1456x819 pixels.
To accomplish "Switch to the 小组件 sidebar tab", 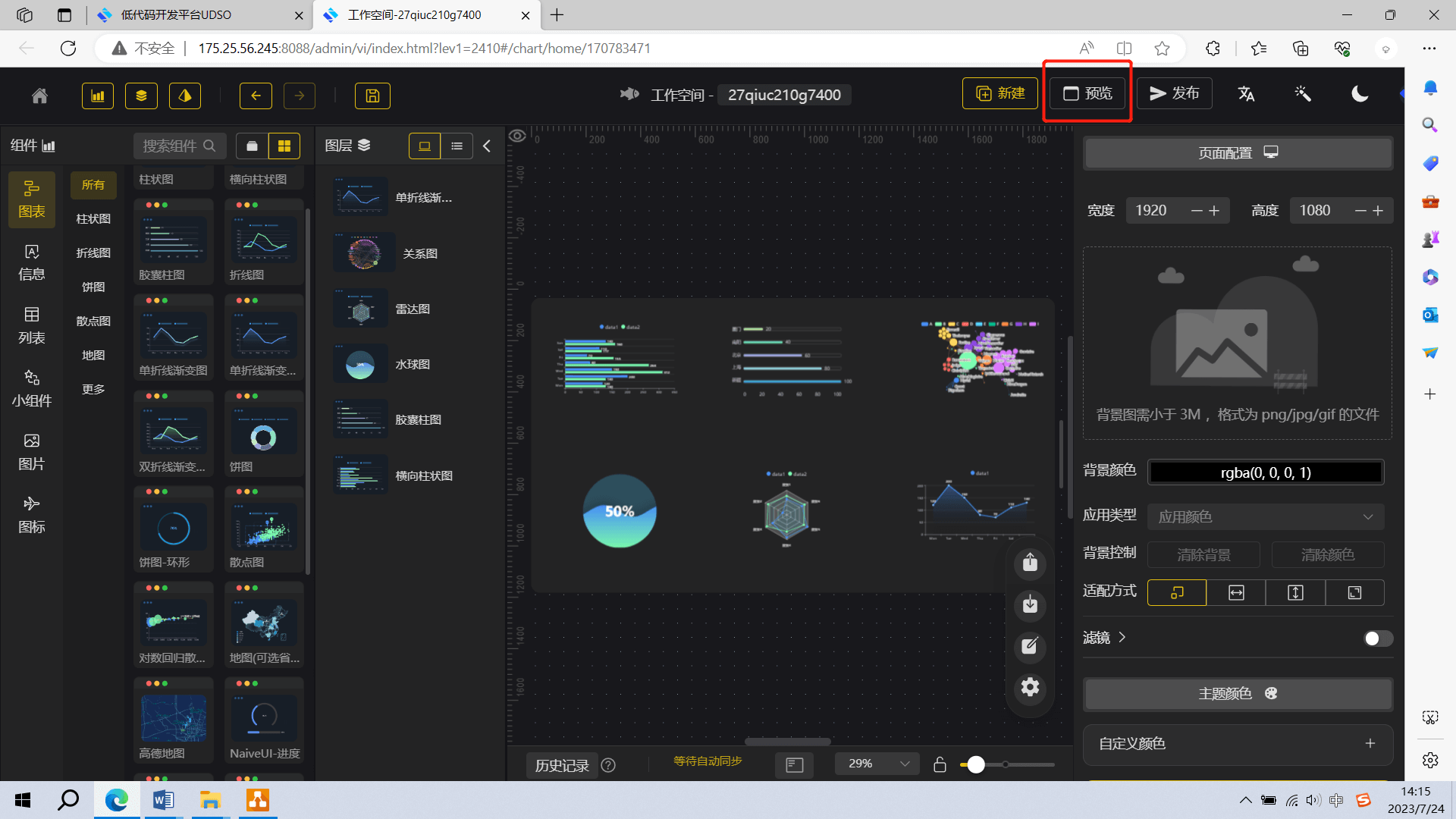I will [x=32, y=388].
